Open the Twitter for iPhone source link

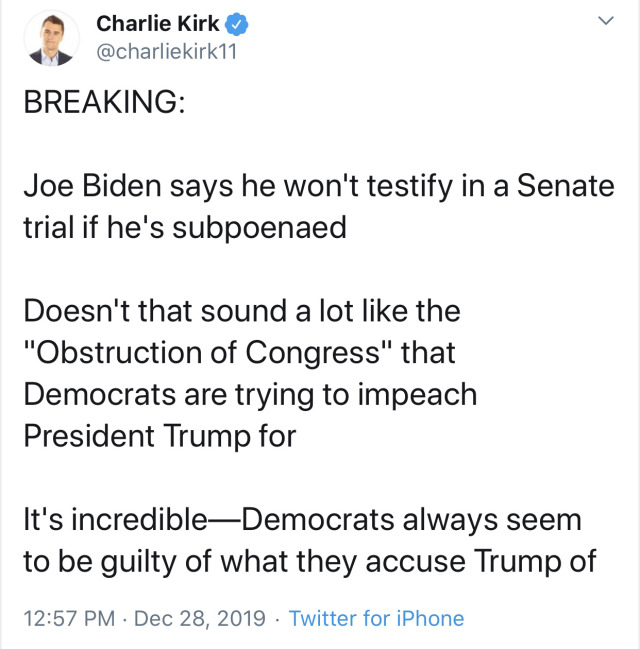[376, 618]
